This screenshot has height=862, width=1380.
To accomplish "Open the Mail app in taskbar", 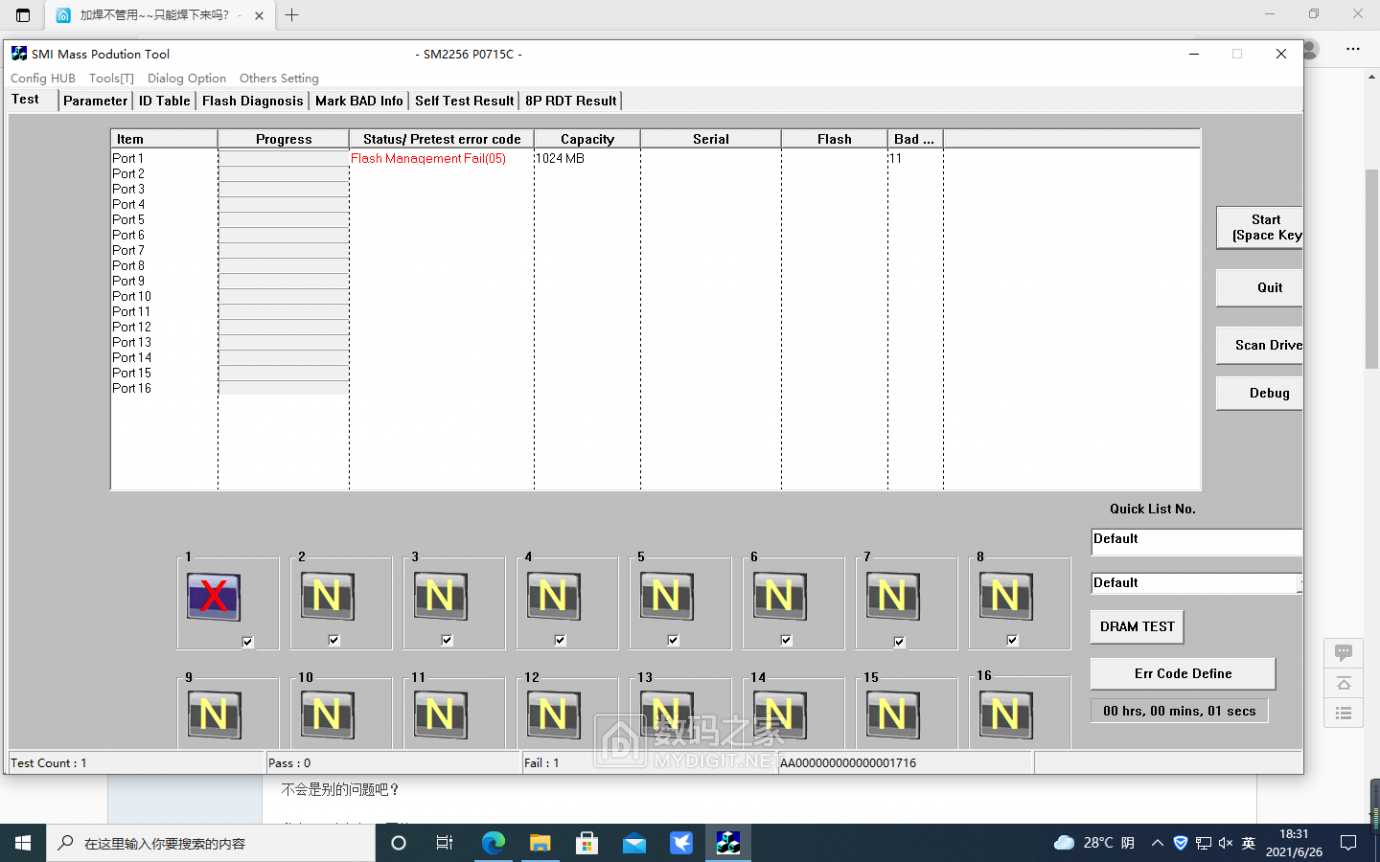I will tap(634, 843).
